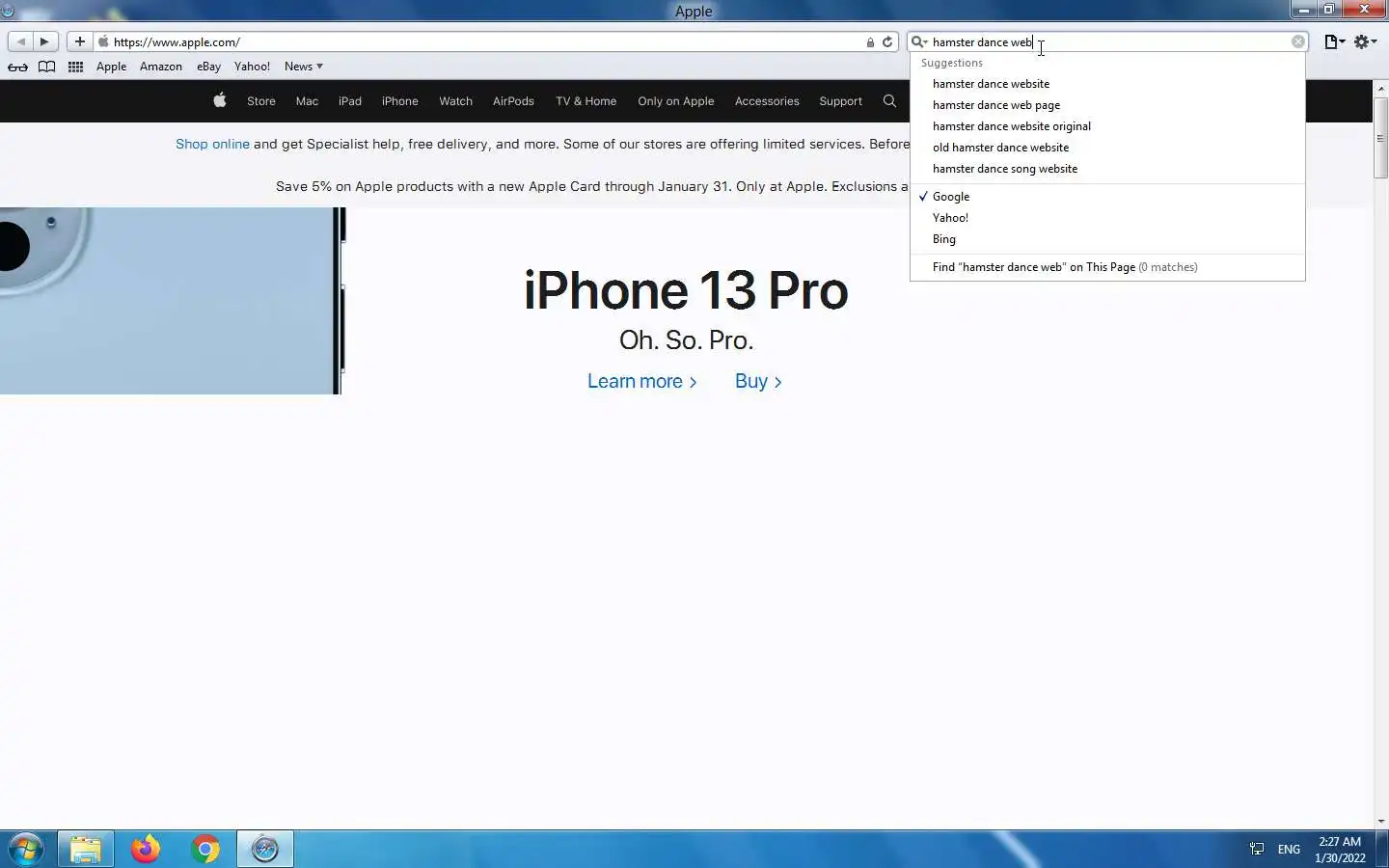Click the Buy link for iPhone 13 Pro
The image size is (1389, 868).
758,381
